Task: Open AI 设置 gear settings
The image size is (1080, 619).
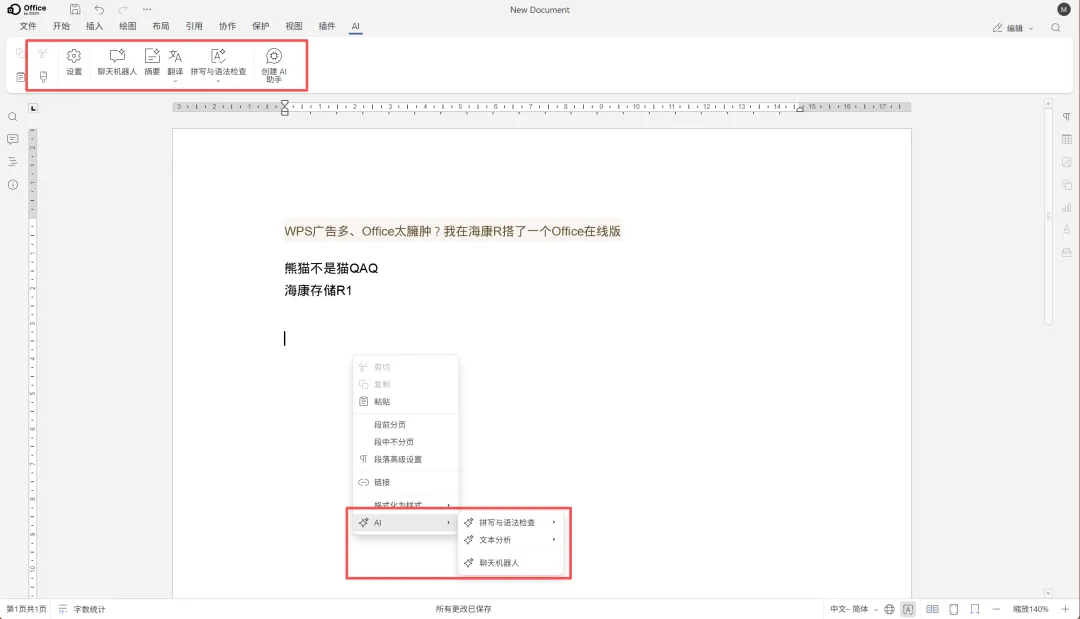Action: 74,62
